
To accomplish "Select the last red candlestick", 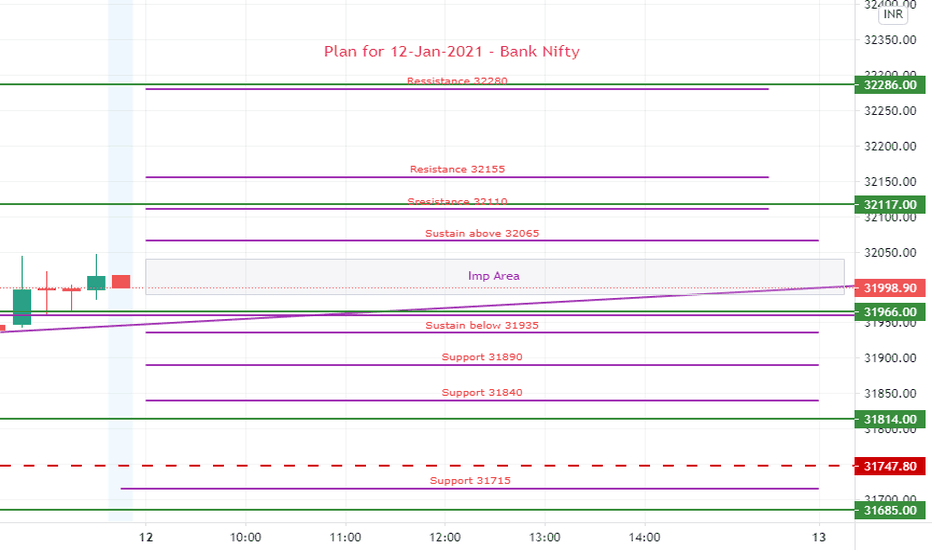I will [x=121, y=282].
